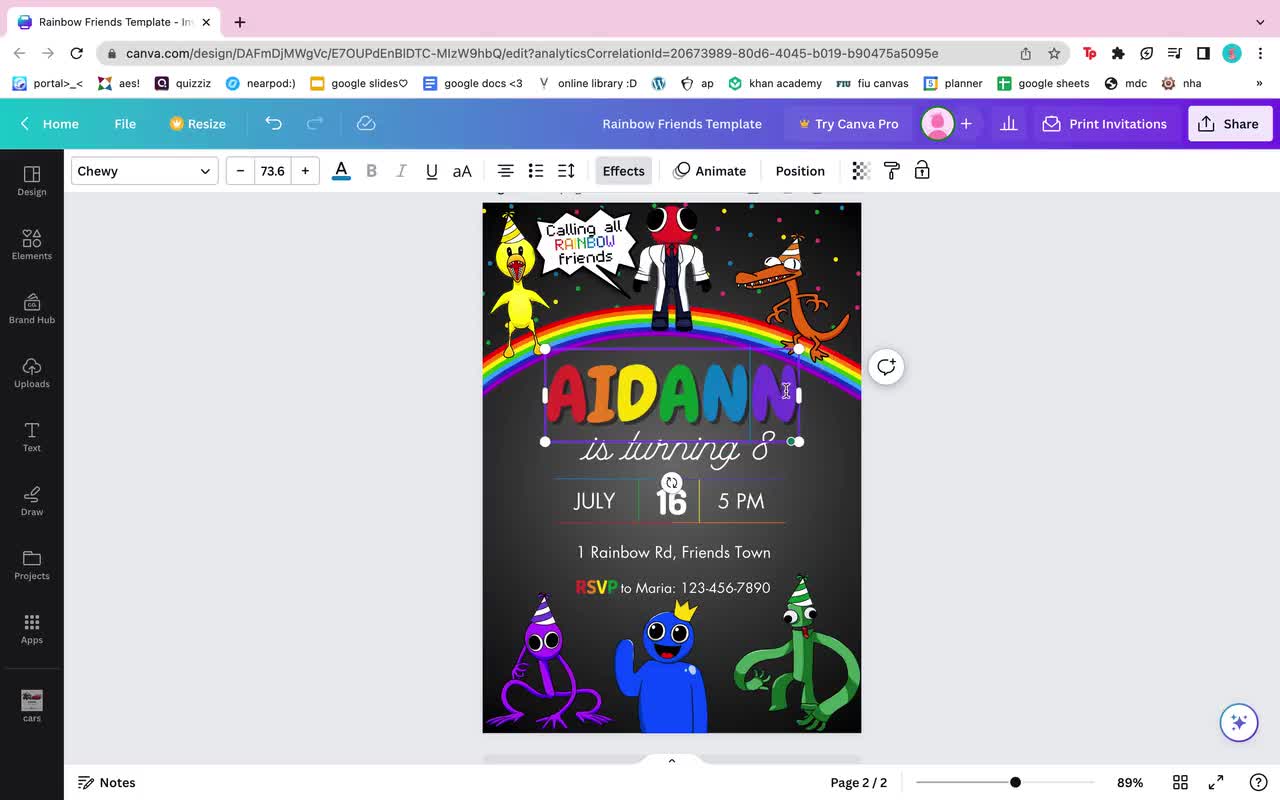Open the File menu
This screenshot has height=800, width=1280.
(x=125, y=123)
